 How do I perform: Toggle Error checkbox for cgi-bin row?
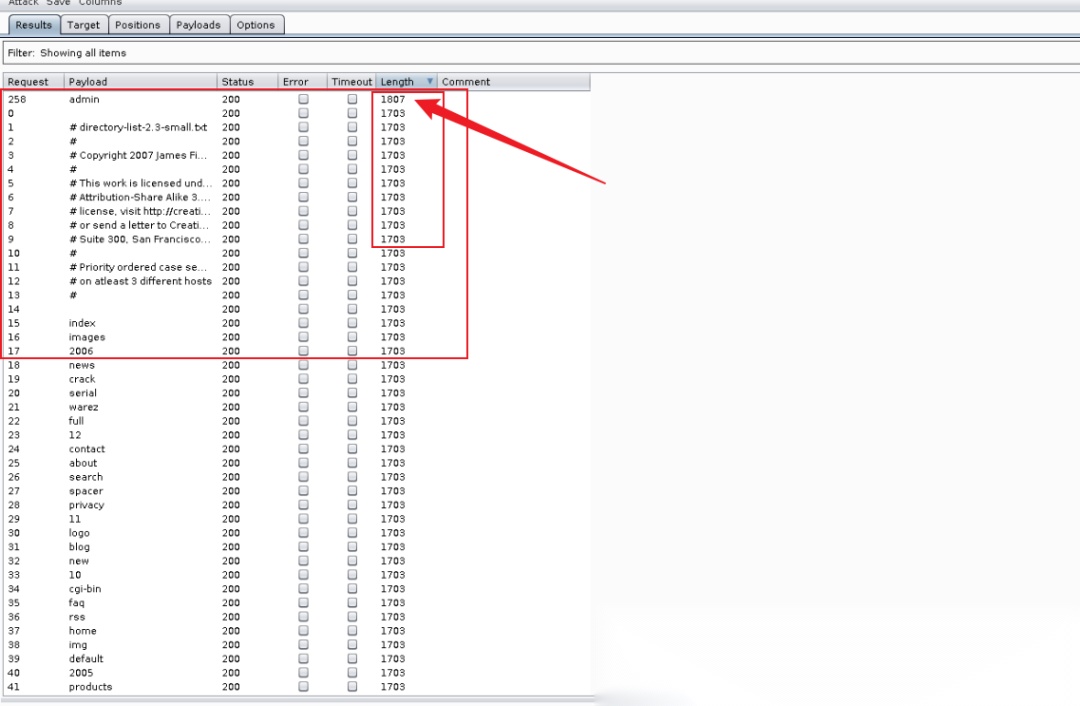click(x=303, y=589)
